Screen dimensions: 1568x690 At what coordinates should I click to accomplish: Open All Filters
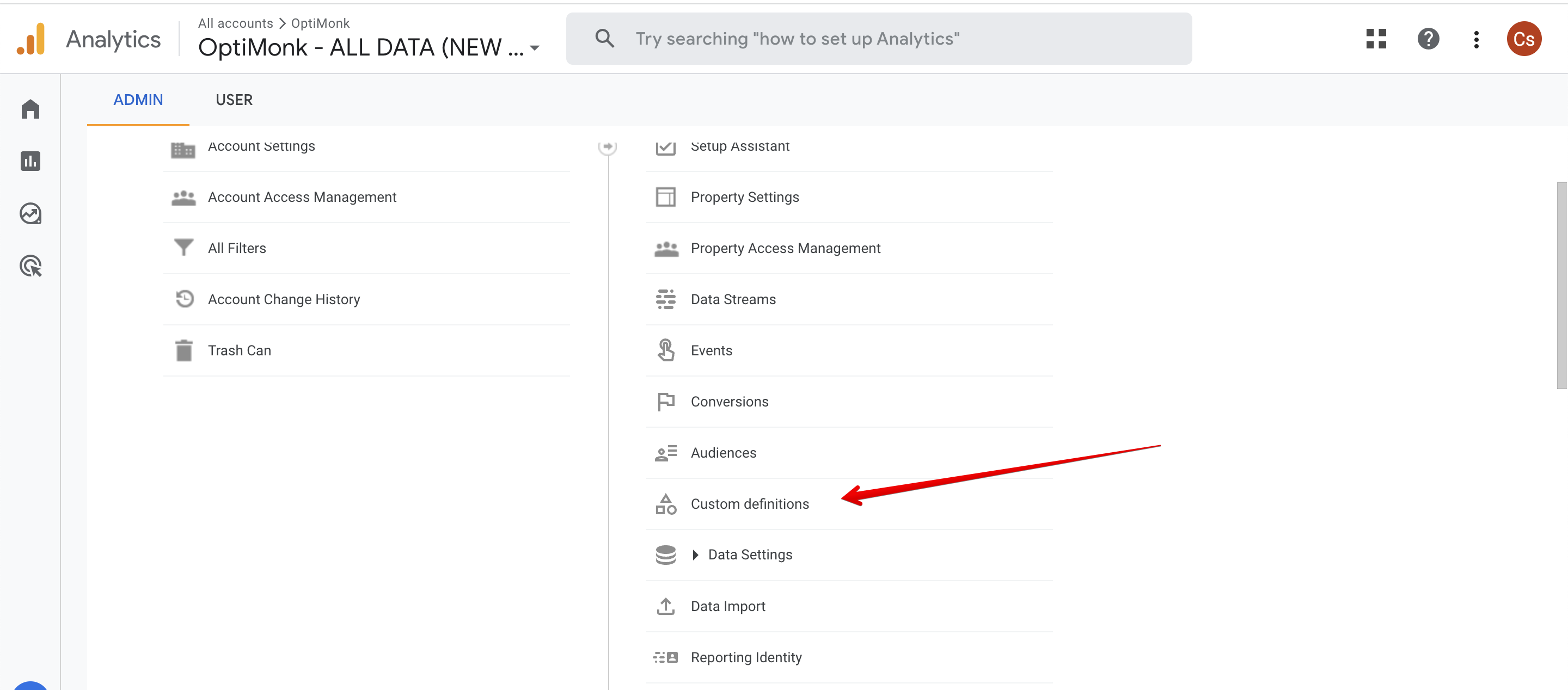[x=237, y=248]
